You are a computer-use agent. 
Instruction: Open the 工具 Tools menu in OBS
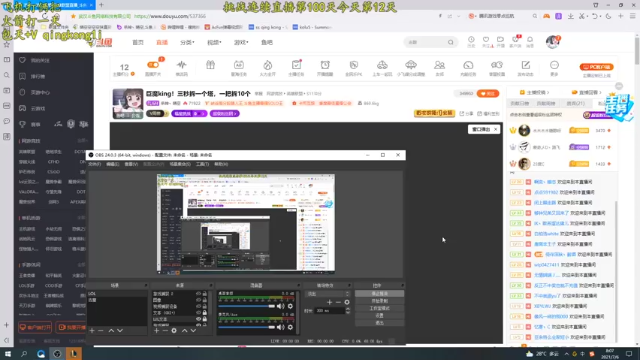pos(202,164)
